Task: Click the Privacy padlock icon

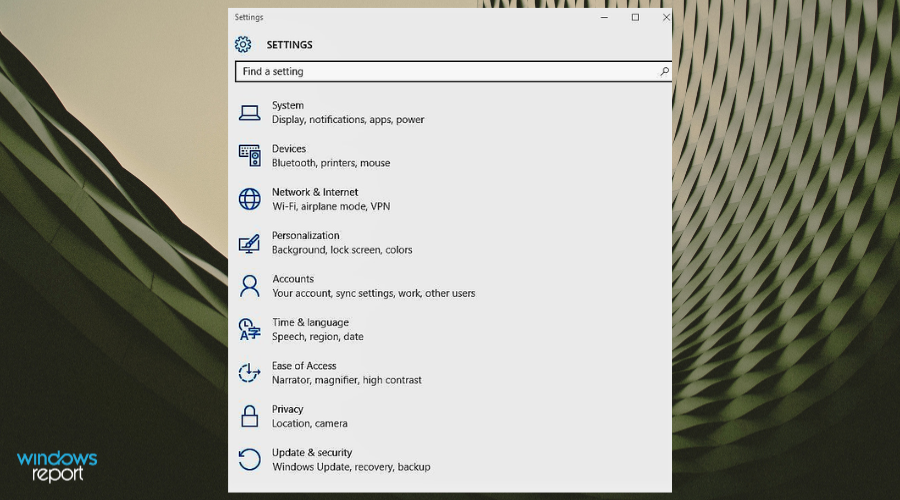Action: click(x=250, y=416)
